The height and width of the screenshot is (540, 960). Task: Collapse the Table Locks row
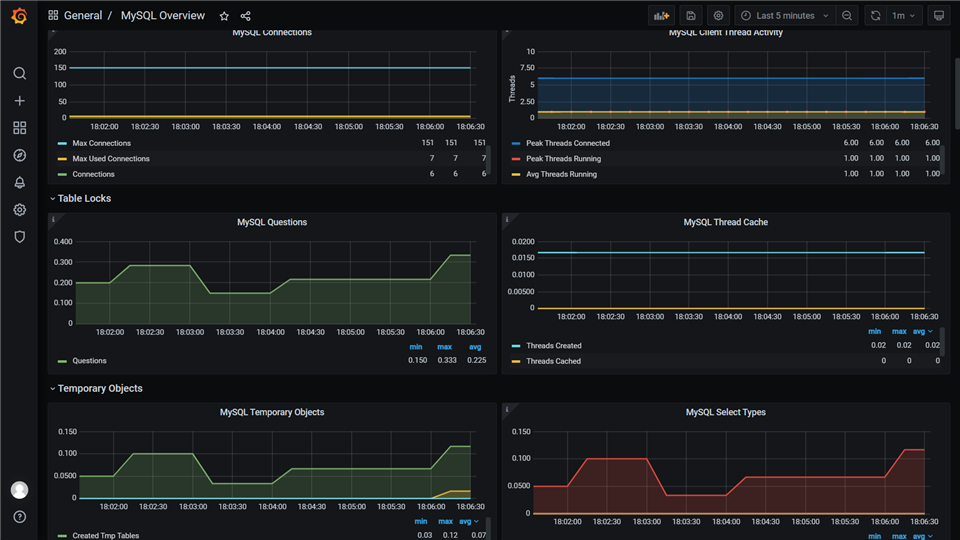tap(80, 198)
